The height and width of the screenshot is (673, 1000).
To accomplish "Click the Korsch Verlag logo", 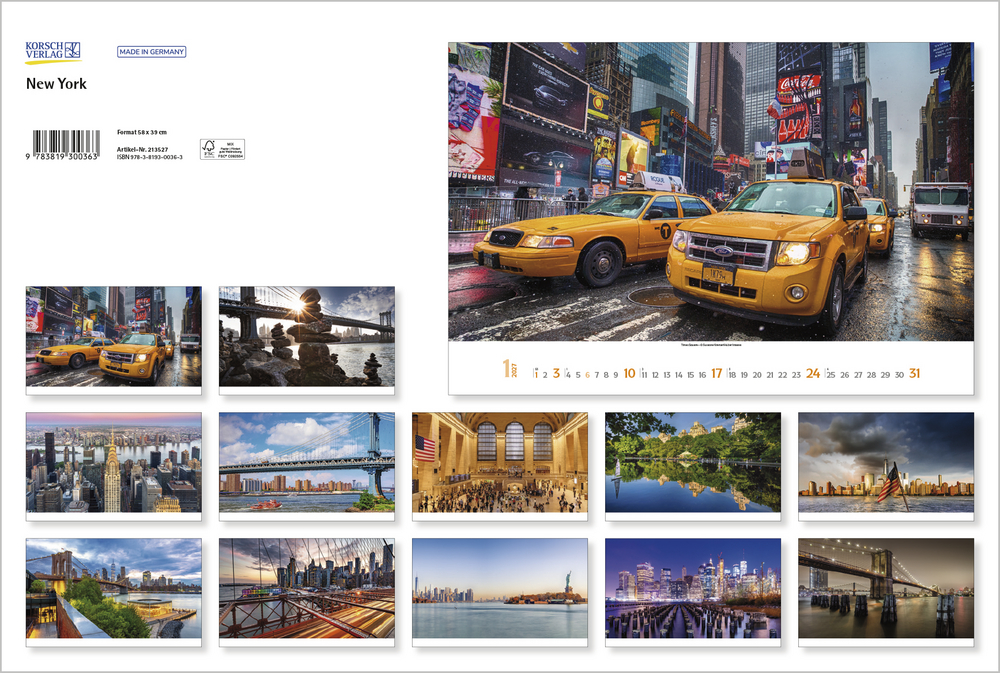I will tap(53, 52).
